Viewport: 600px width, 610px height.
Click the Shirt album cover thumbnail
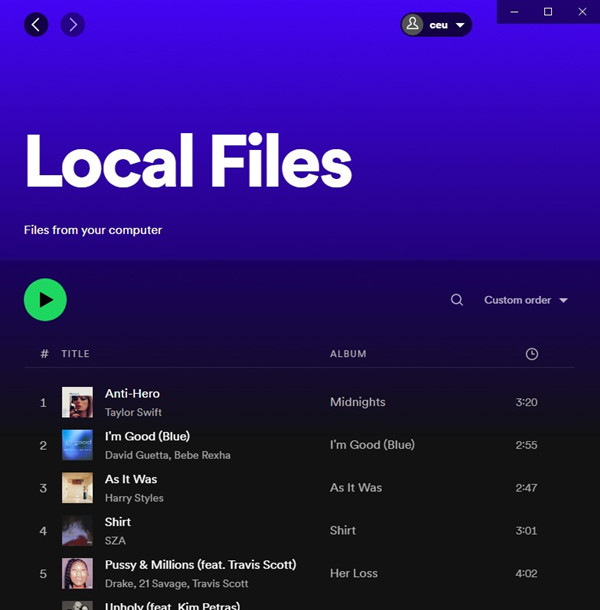(x=77, y=531)
